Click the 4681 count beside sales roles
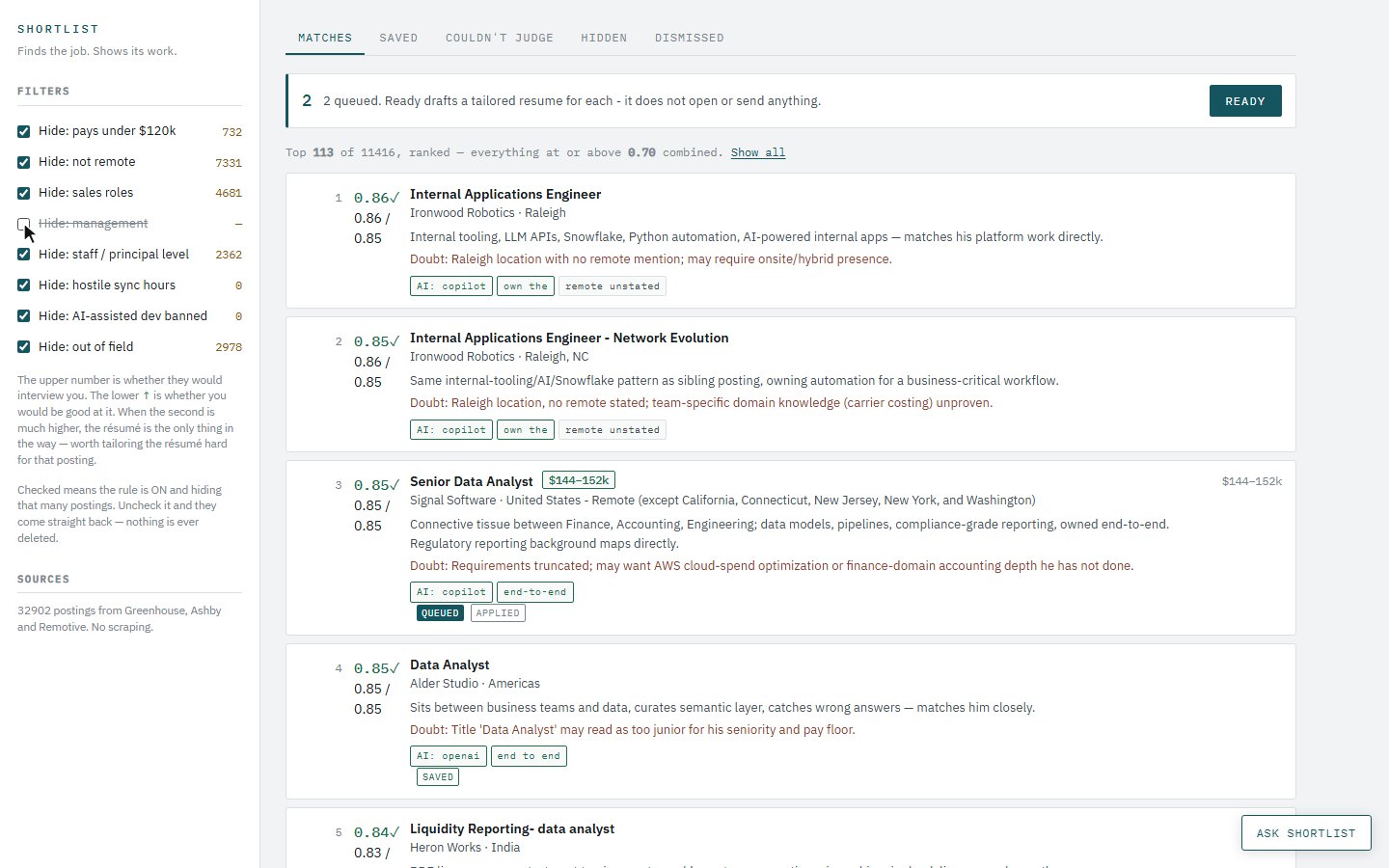The height and width of the screenshot is (868, 1389). tap(229, 193)
